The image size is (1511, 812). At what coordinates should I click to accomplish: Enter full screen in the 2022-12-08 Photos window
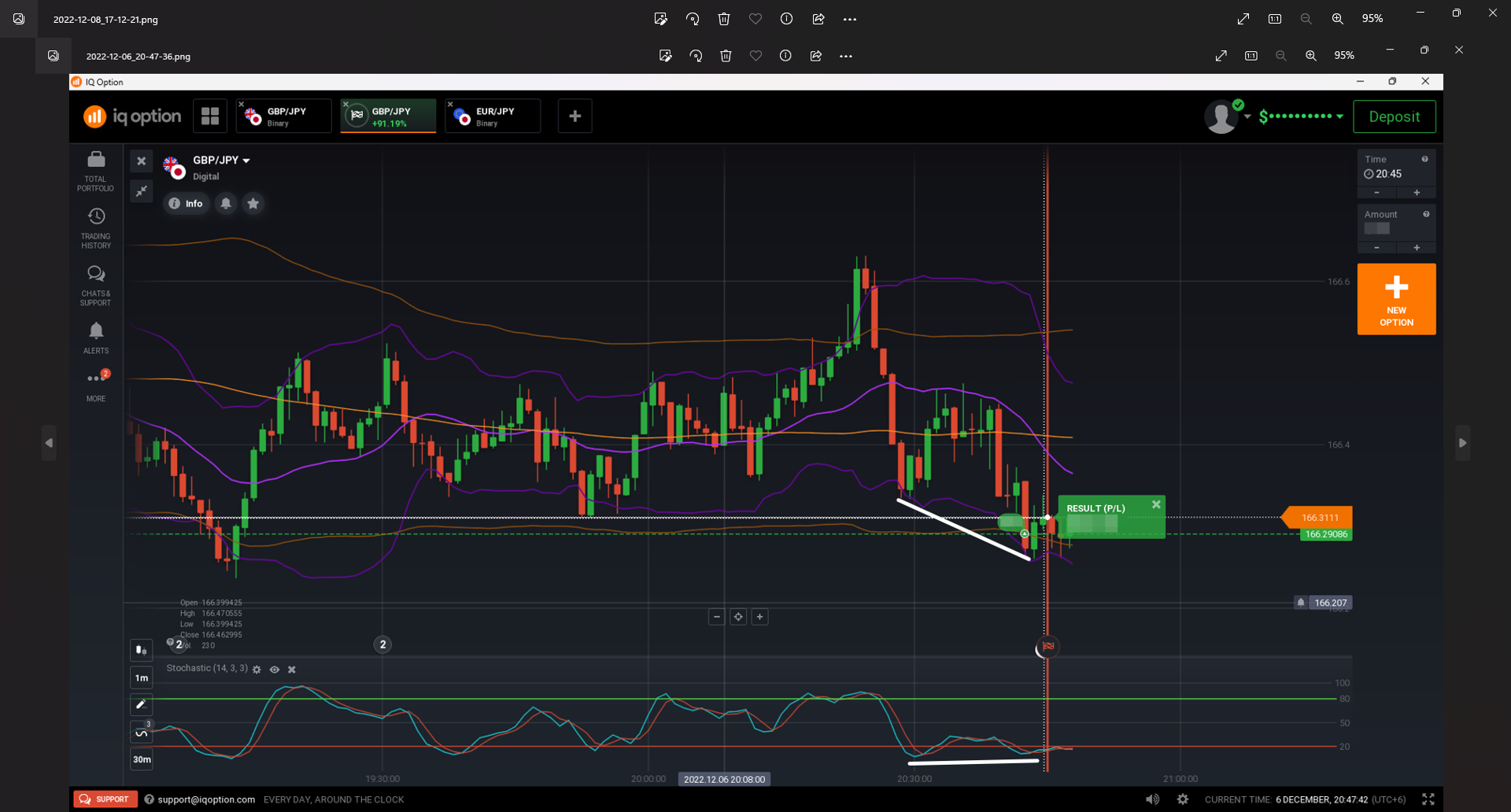click(x=1243, y=19)
